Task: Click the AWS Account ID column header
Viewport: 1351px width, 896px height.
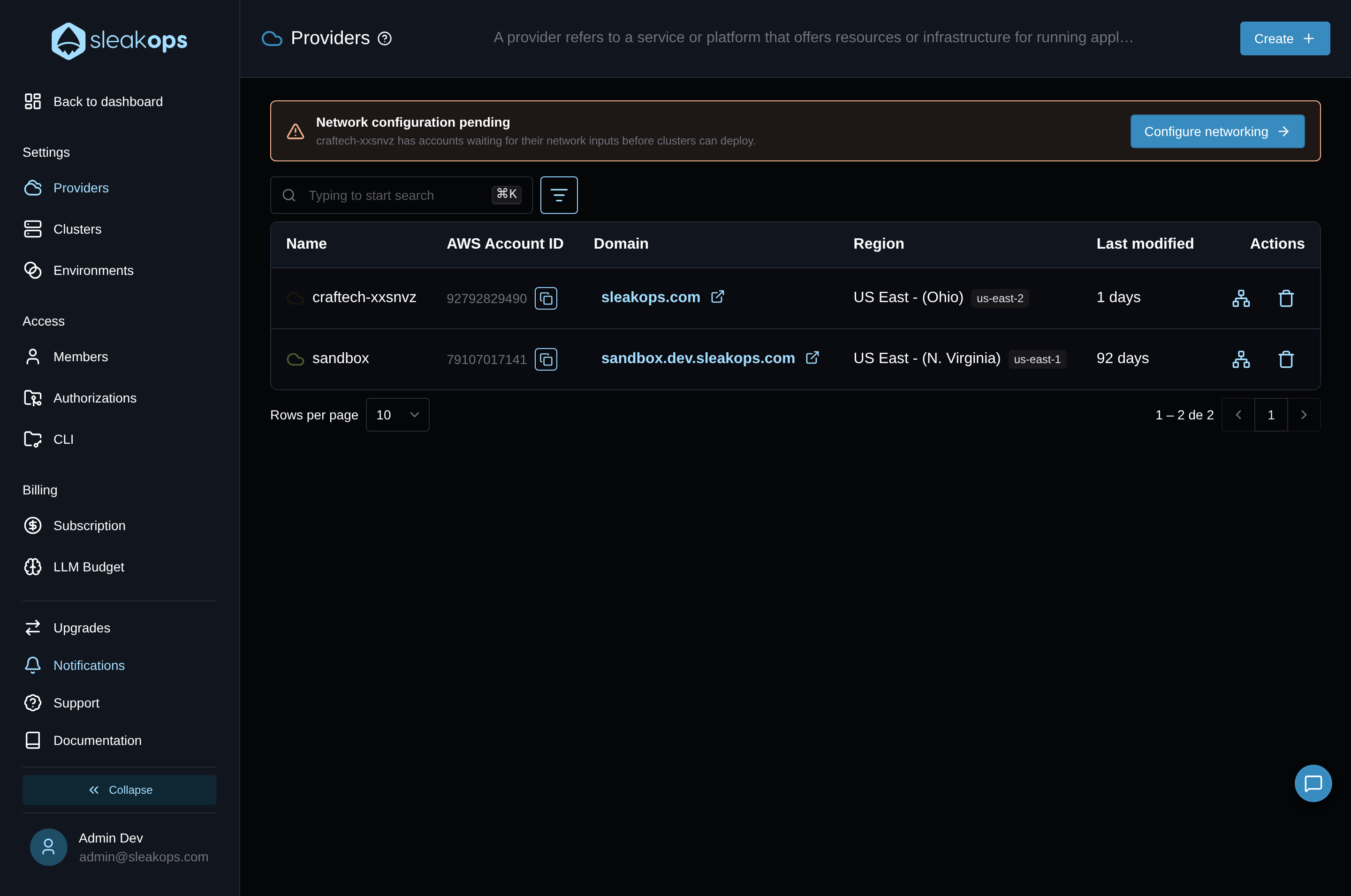Action: [504, 244]
